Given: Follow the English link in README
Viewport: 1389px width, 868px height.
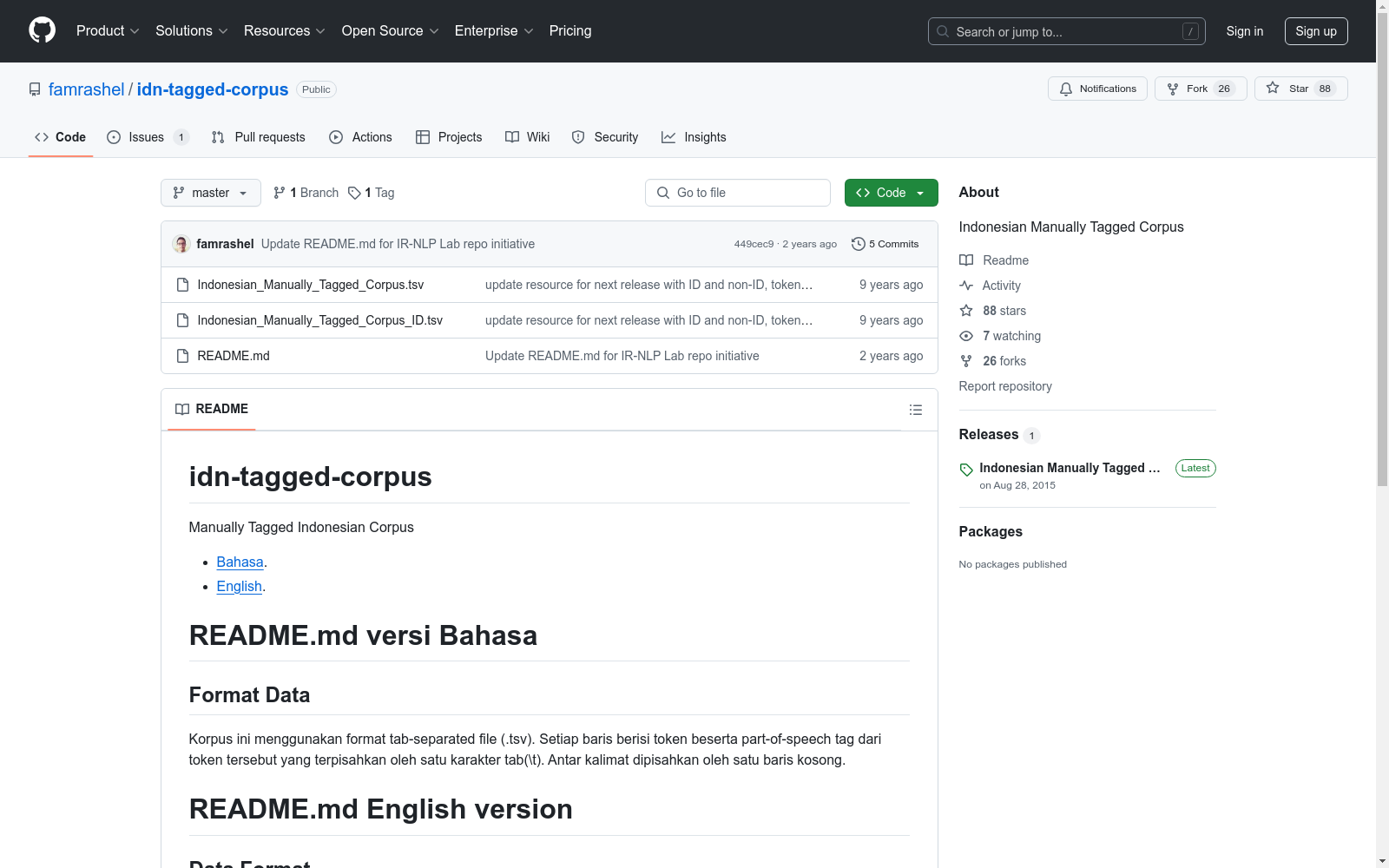Looking at the screenshot, I should [240, 587].
